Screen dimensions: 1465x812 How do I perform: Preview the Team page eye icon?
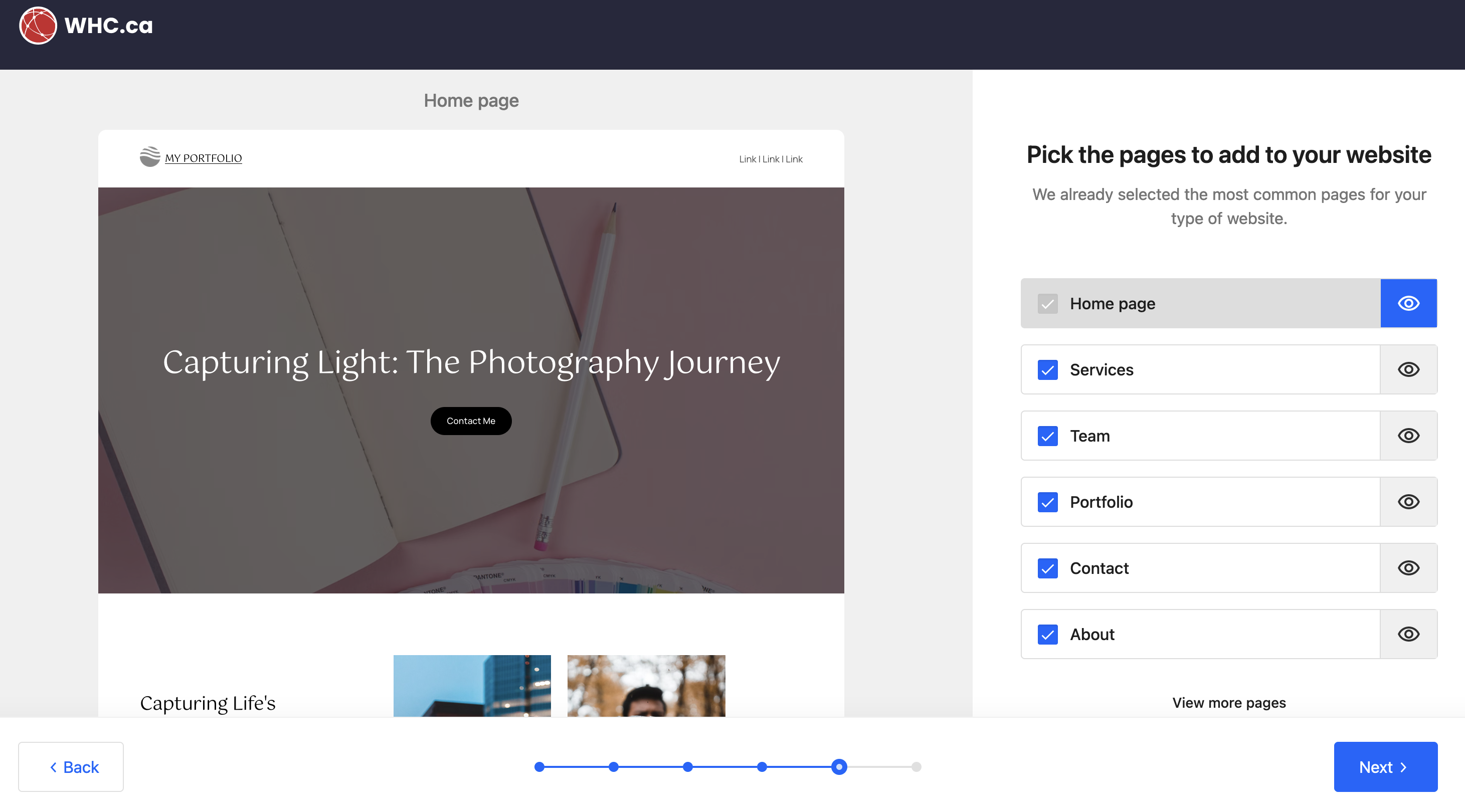click(x=1408, y=436)
